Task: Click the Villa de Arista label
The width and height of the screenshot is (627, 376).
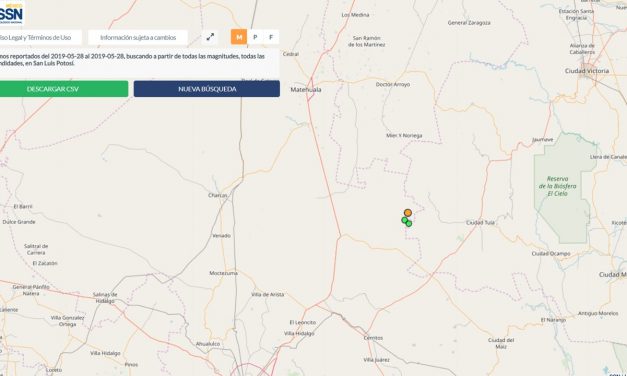Action: click(x=268, y=294)
